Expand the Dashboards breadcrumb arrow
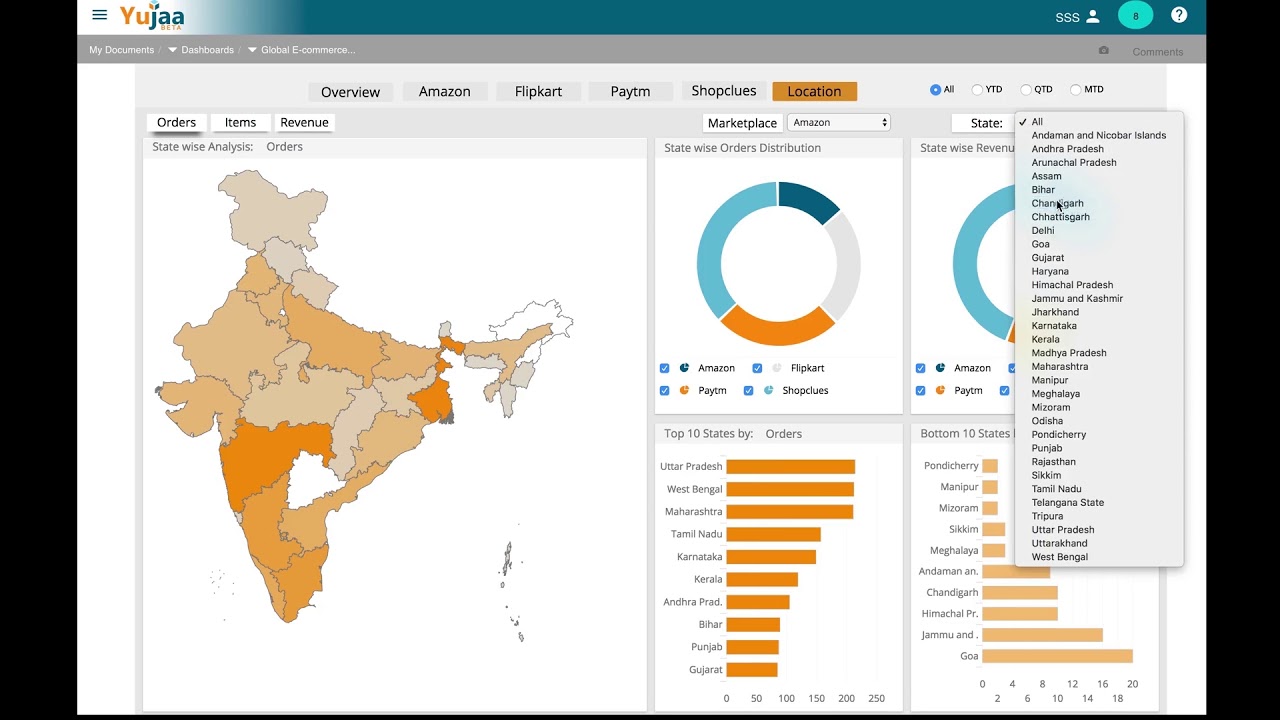The height and width of the screenshot is (720, 1280). [173, 50]
